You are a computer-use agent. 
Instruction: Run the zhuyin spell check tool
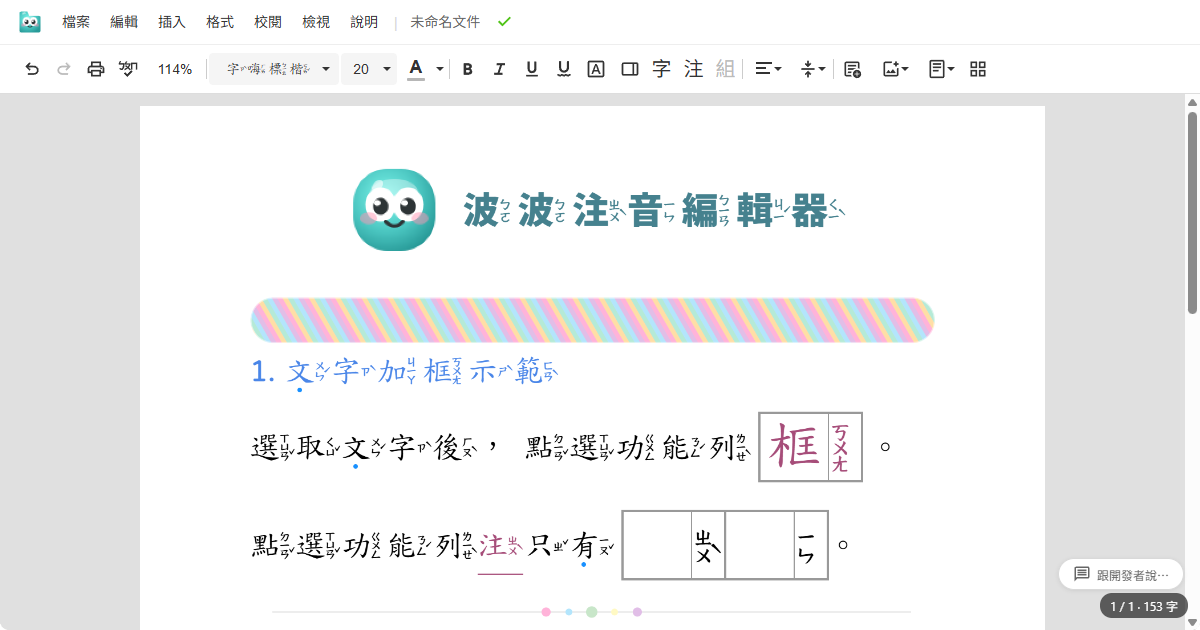127,69
